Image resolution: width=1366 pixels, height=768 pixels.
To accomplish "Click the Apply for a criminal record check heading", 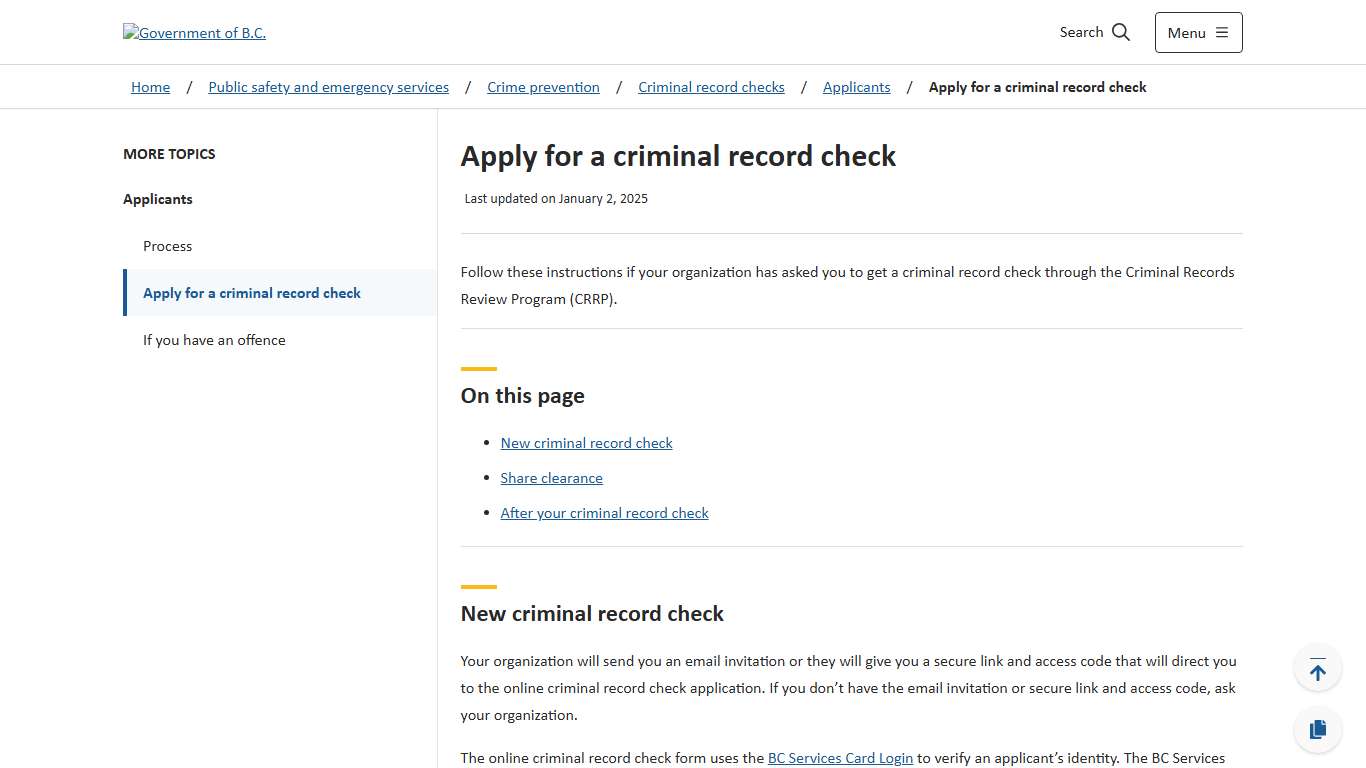I will 678,156.
